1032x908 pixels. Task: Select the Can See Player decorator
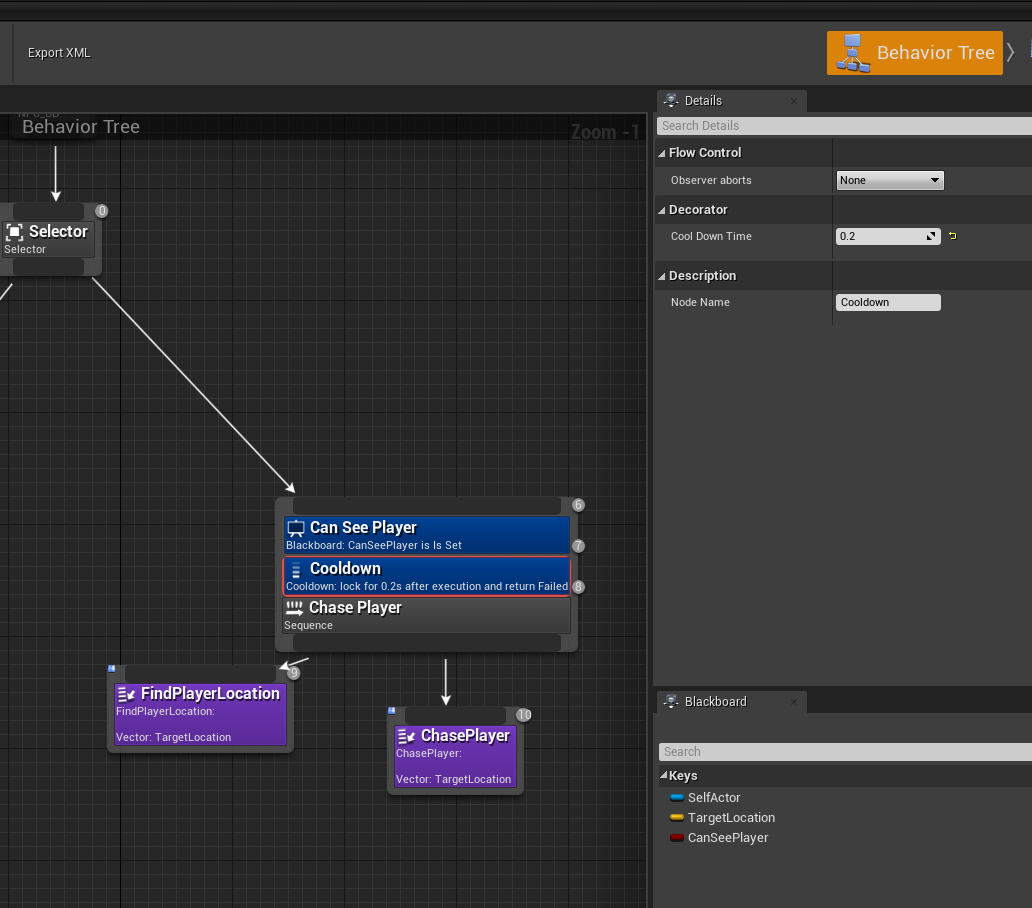426,536
